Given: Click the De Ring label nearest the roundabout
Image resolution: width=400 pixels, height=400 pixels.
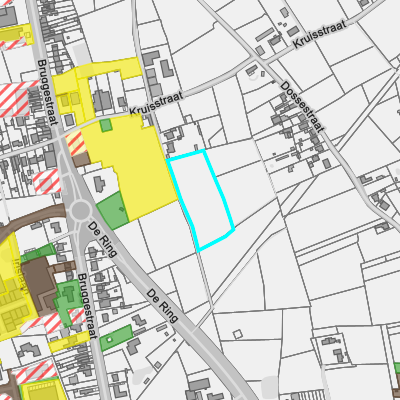Looking at the screenshot, I should 102,240.
